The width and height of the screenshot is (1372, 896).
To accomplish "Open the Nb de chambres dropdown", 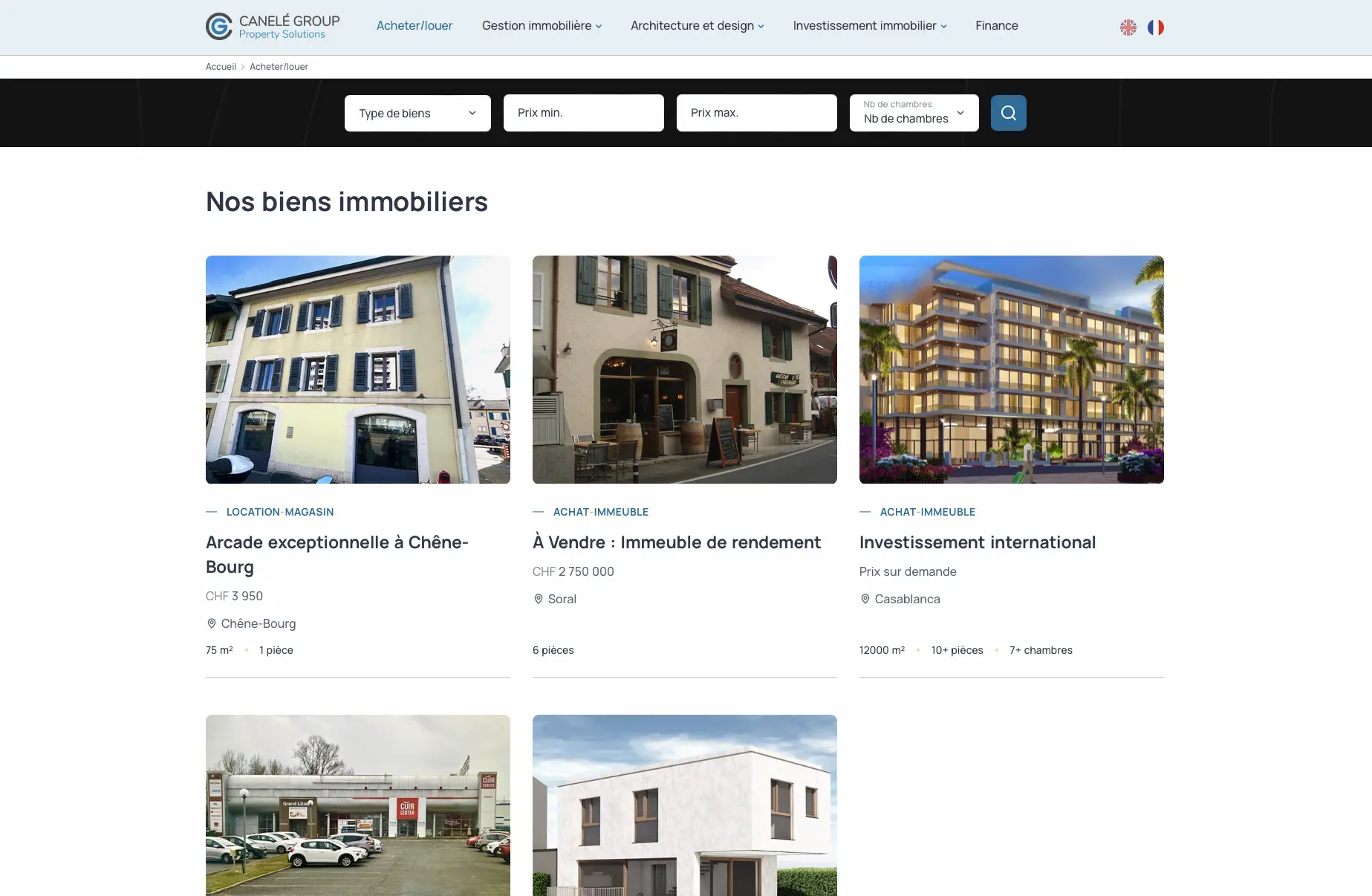I will click(x=914, y=113).
